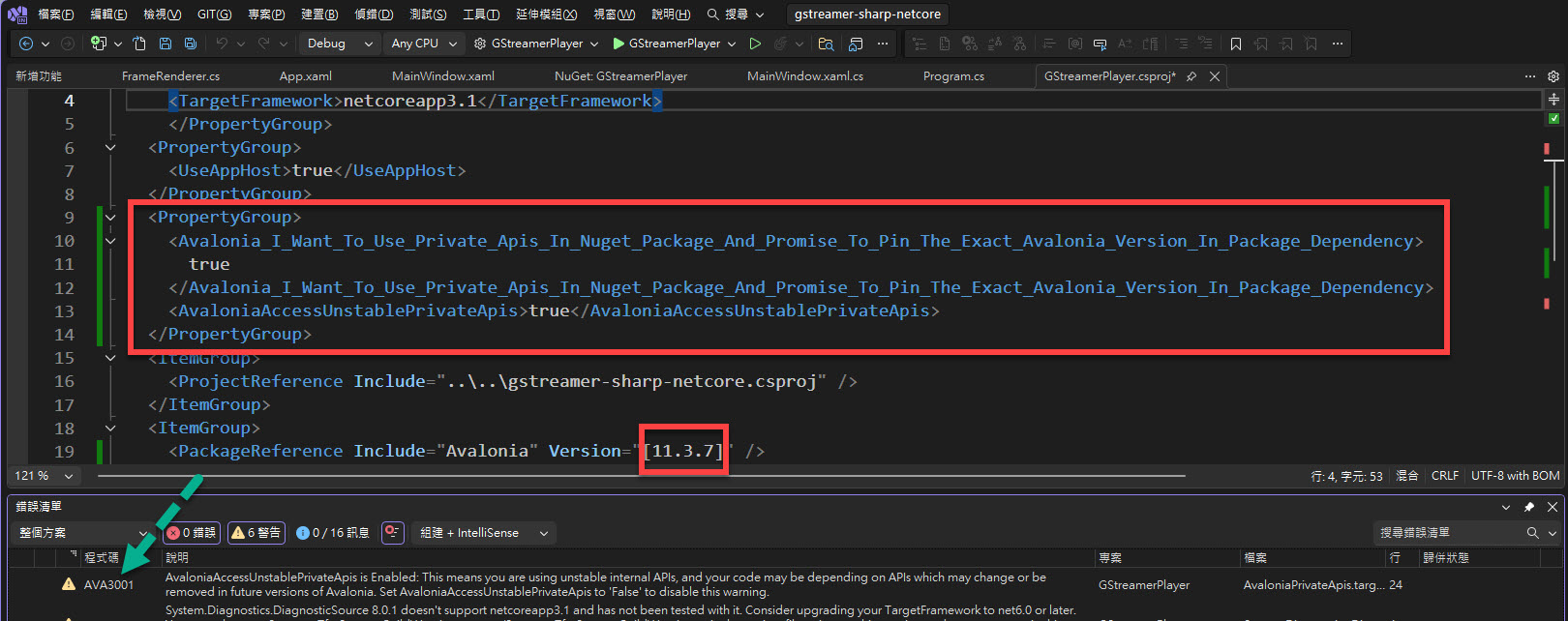Open the 建置(B) Build menu
The height and width of the screenshot is (621, 1568).
[319, 15]
